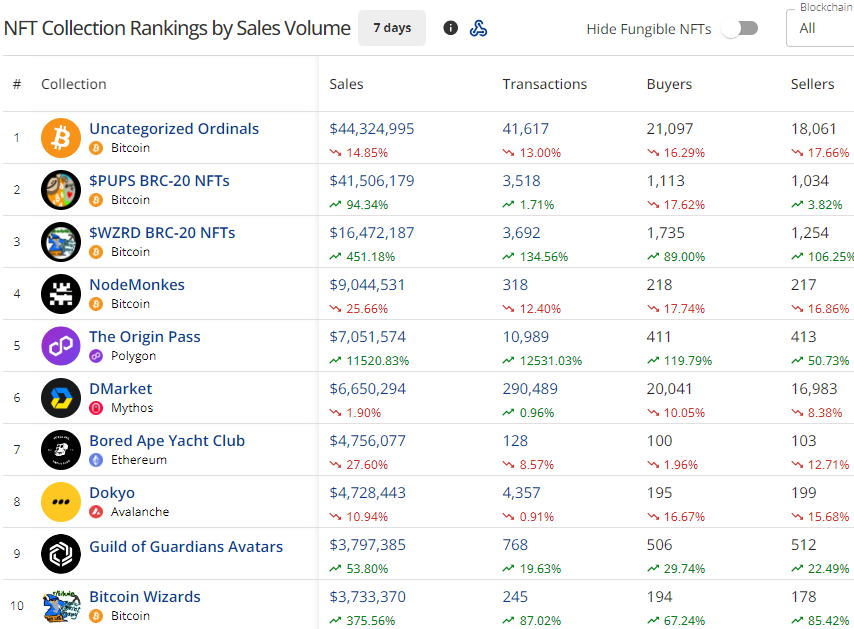The width and height of the screenshot is (854, 629).
Task: Click the Sellers column header
Action: [x=812, y=84]
